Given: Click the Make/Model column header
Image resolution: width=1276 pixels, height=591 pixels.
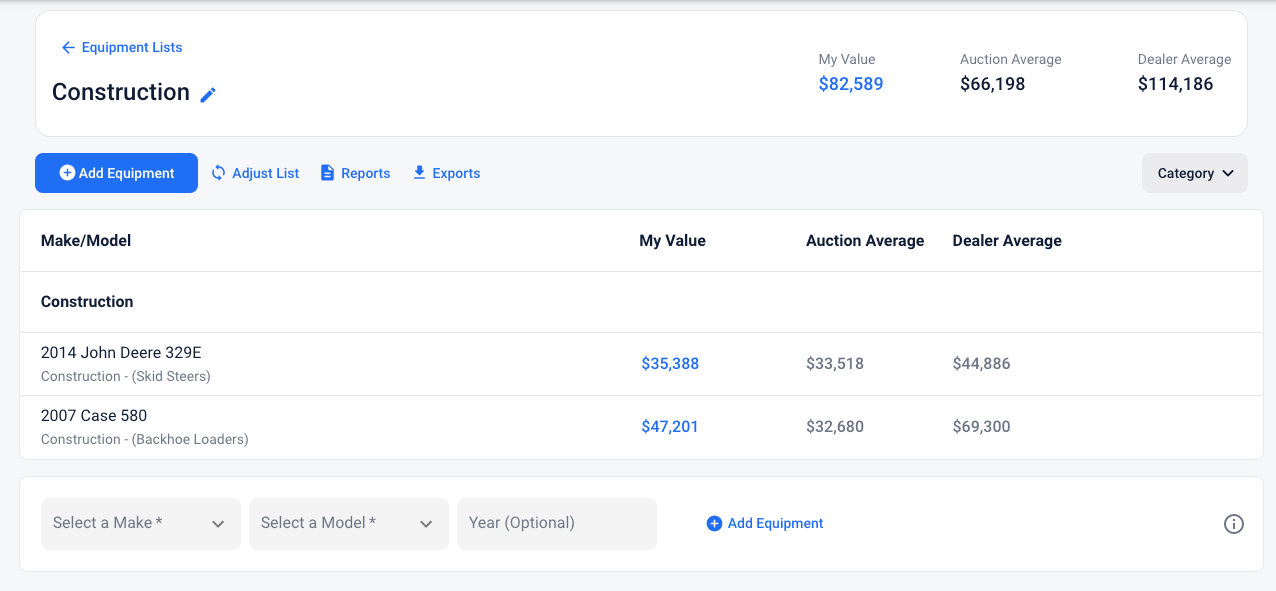Looking at the screenshot, I should pyautogui.click(x=86, y=241).
